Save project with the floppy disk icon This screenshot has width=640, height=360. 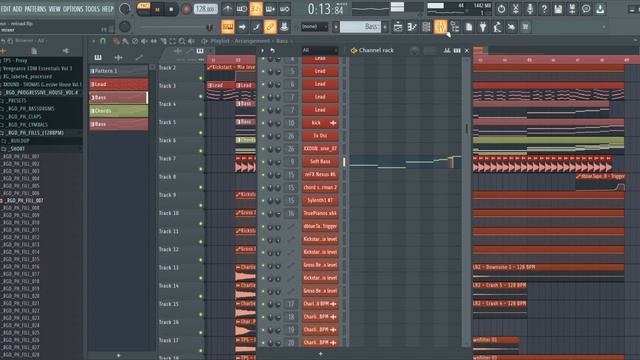coord(558,9)
